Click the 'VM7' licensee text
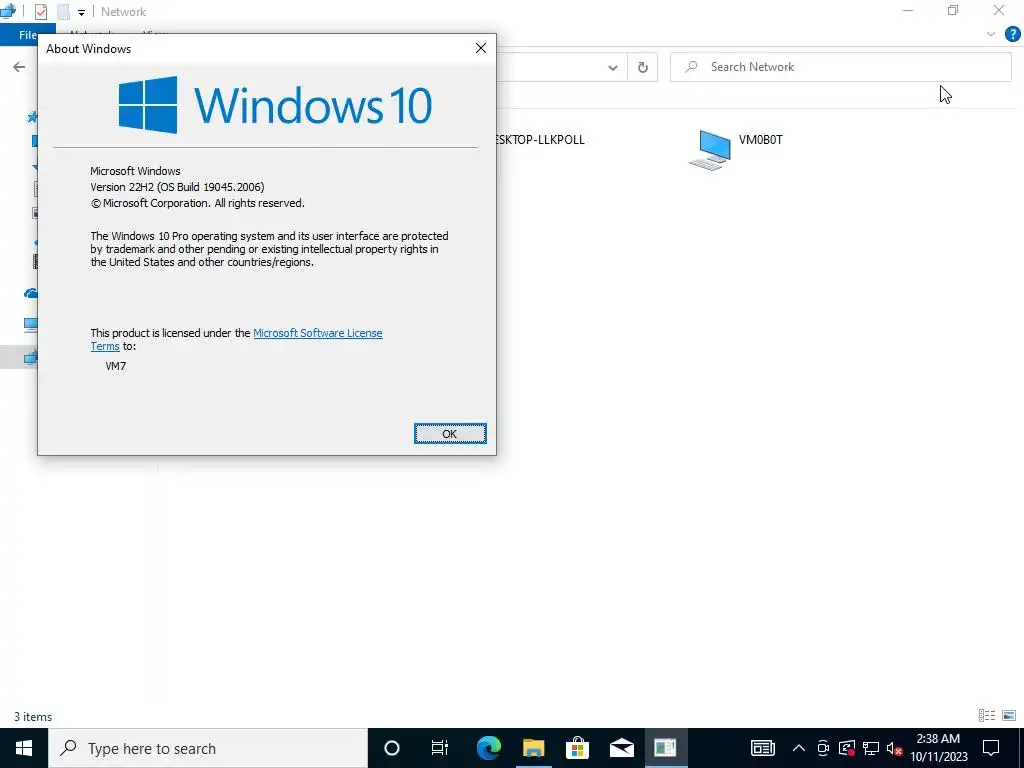This screenshot has width=1024, height=768. pyautogui.click(x=116, y=366)
